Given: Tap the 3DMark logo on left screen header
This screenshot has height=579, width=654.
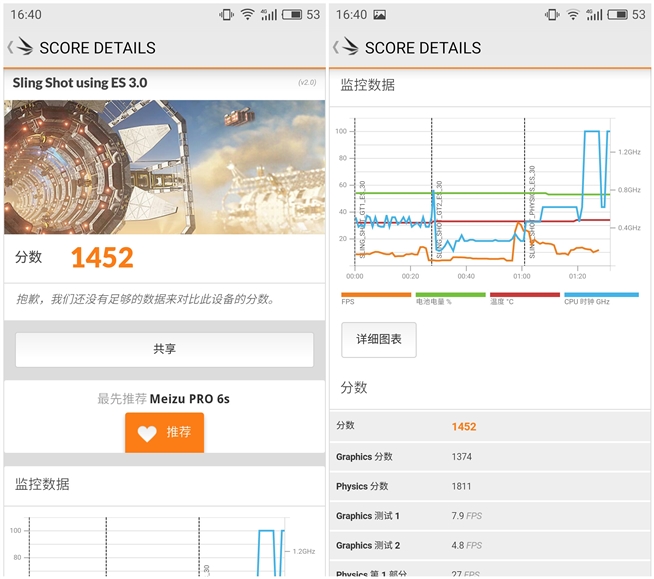Looking at the screenshot, I should pos(24,46).
